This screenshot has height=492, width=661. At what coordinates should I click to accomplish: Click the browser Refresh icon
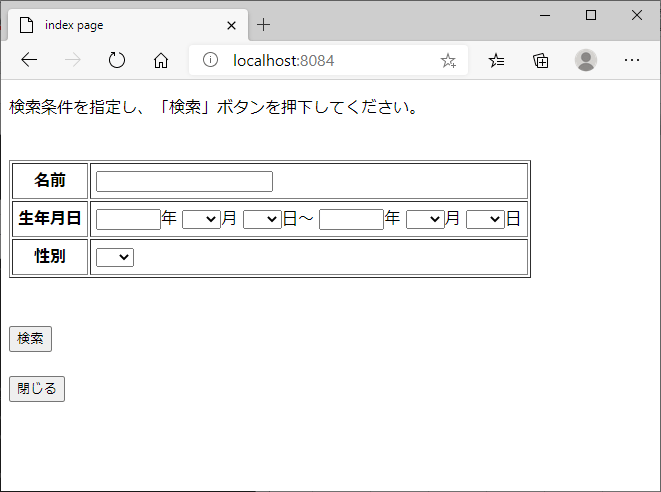coord(117,60)
